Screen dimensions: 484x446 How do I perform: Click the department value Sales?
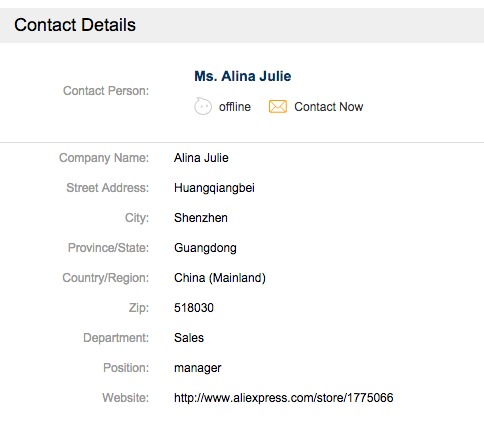pyautogui.click(x=189, y=338)
